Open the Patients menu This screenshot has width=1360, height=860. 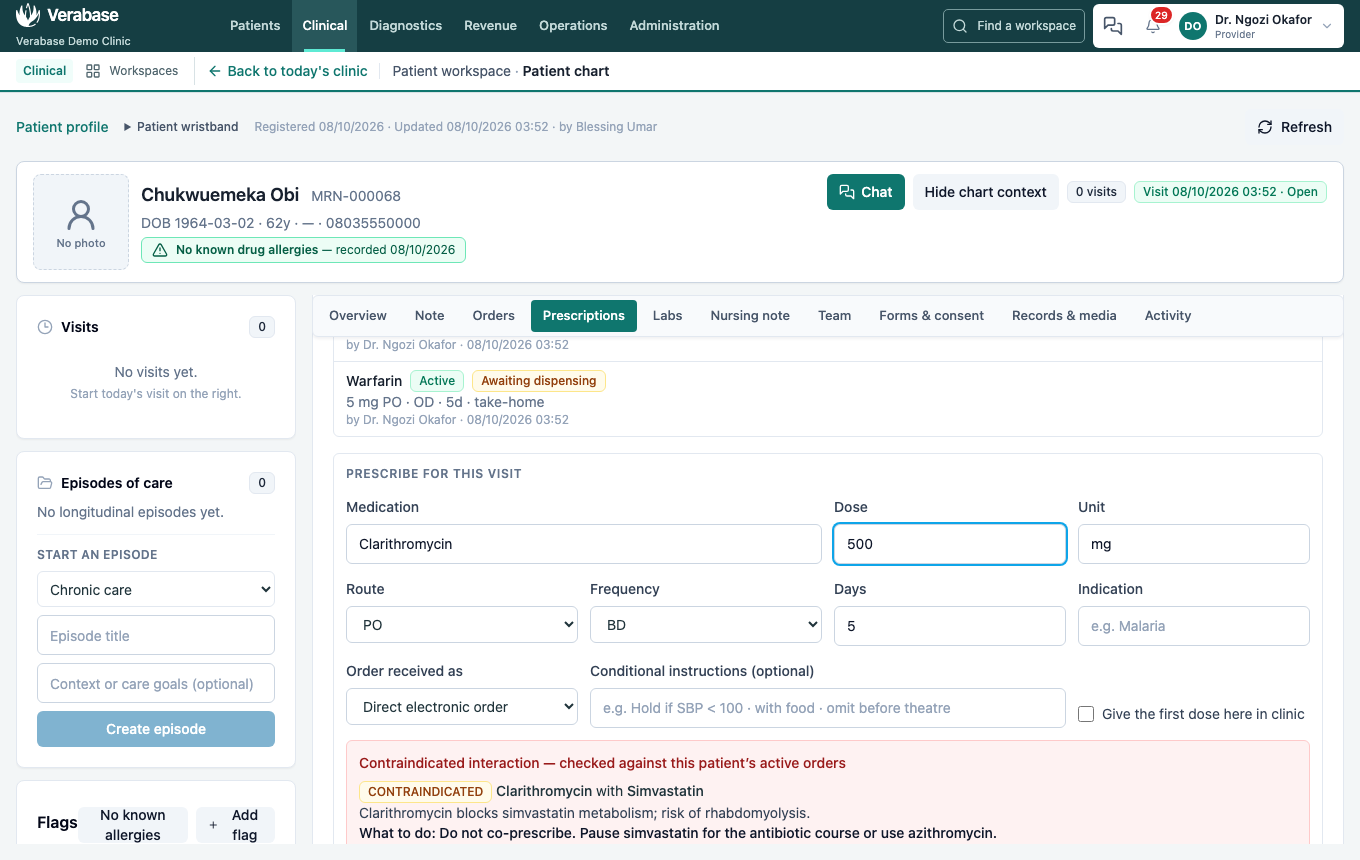click(x=255, y=26)
